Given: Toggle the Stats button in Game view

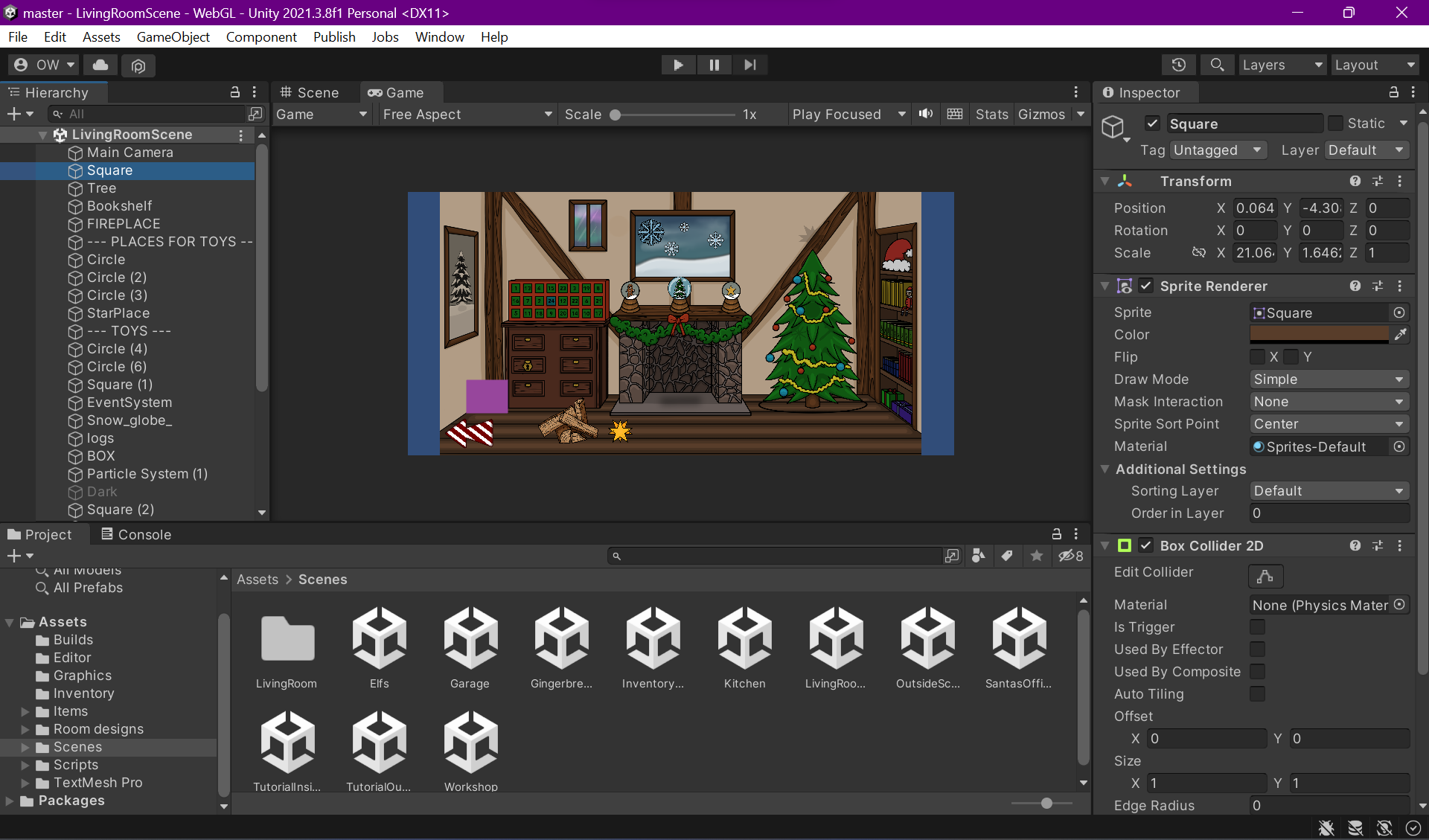Looking at the screenshot, I should [991, 114].
